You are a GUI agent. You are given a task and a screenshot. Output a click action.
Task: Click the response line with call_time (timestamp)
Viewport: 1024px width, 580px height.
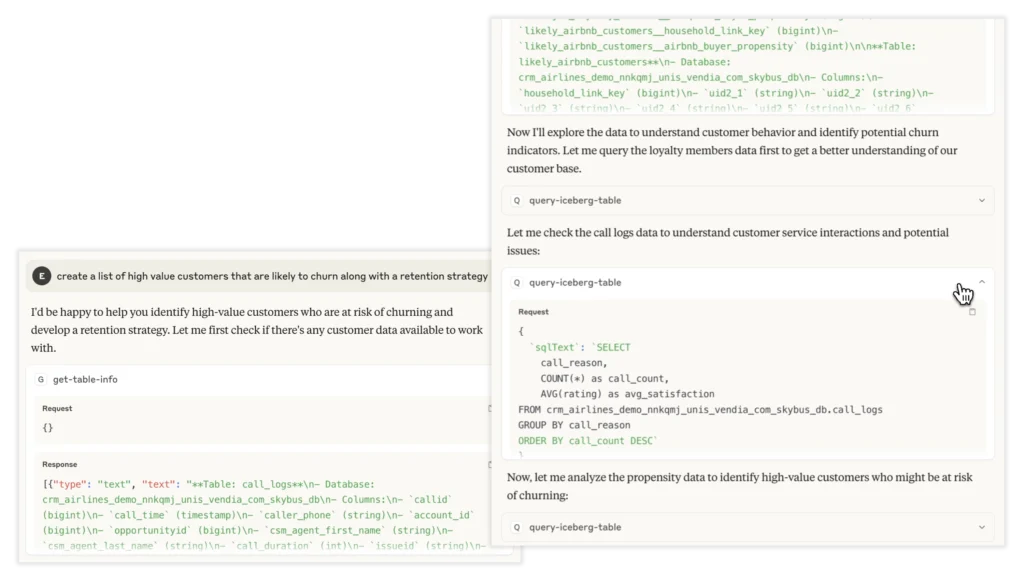258,515
